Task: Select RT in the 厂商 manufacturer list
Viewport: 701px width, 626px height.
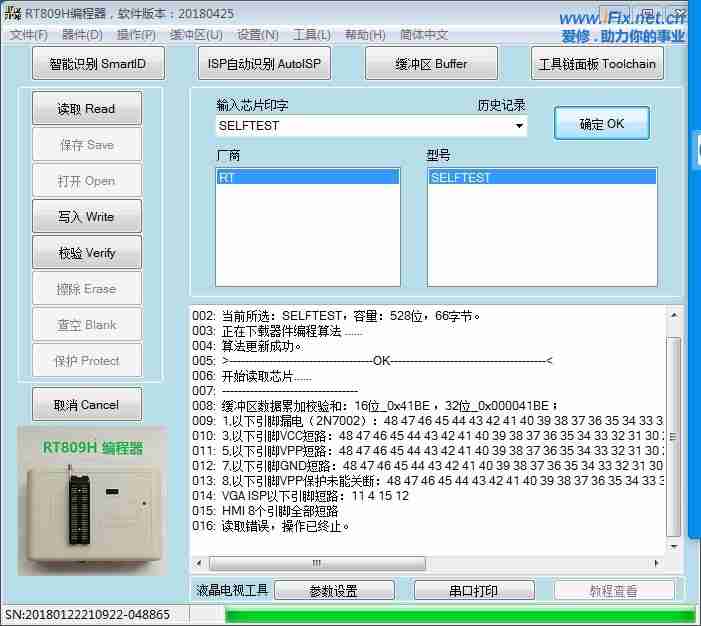Action: 308,178
